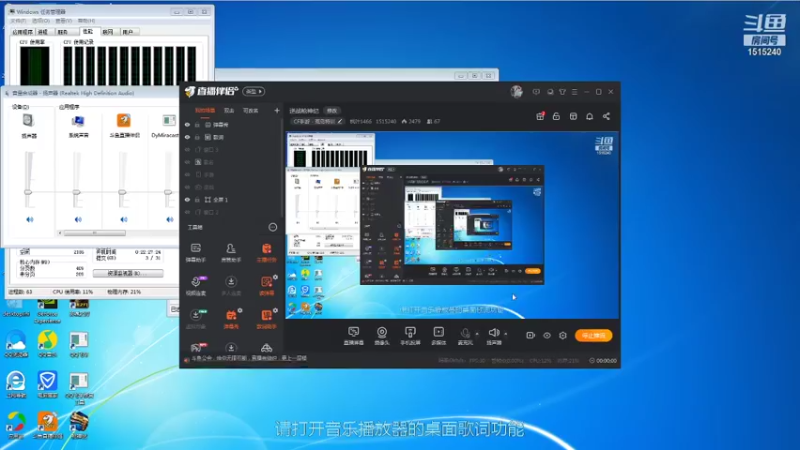800x450 pixels.
Task: Click the gift box icon with red dot
Action: (x=540, y=116)
